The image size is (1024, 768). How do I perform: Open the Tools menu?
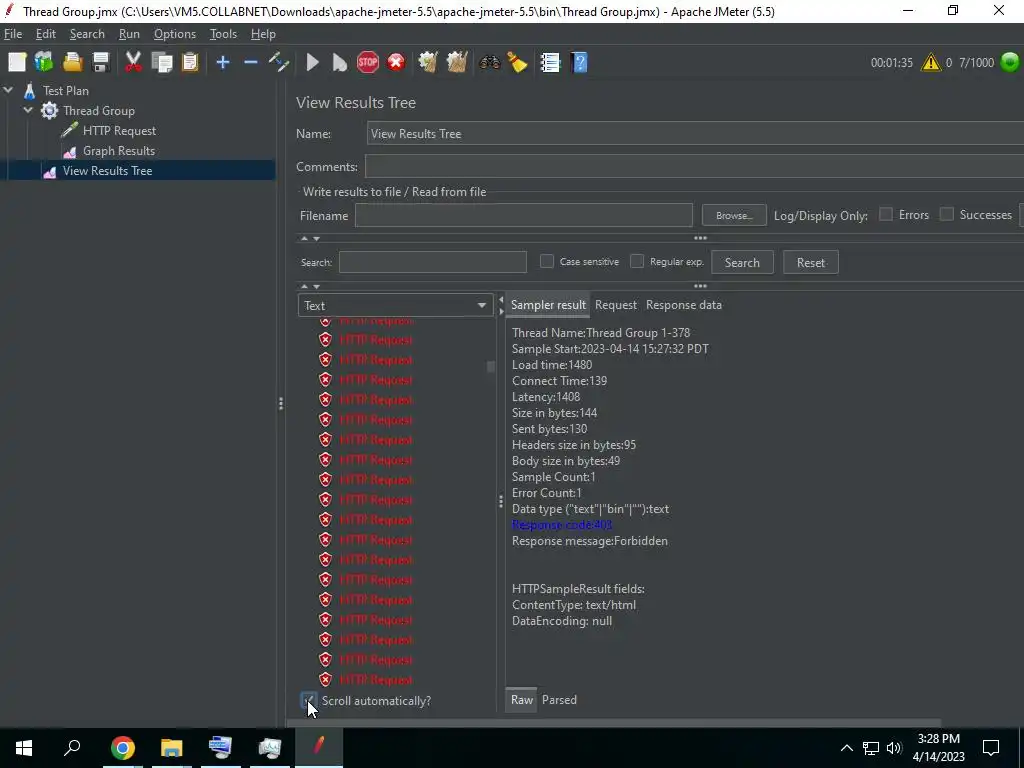[x=223, y=34]
